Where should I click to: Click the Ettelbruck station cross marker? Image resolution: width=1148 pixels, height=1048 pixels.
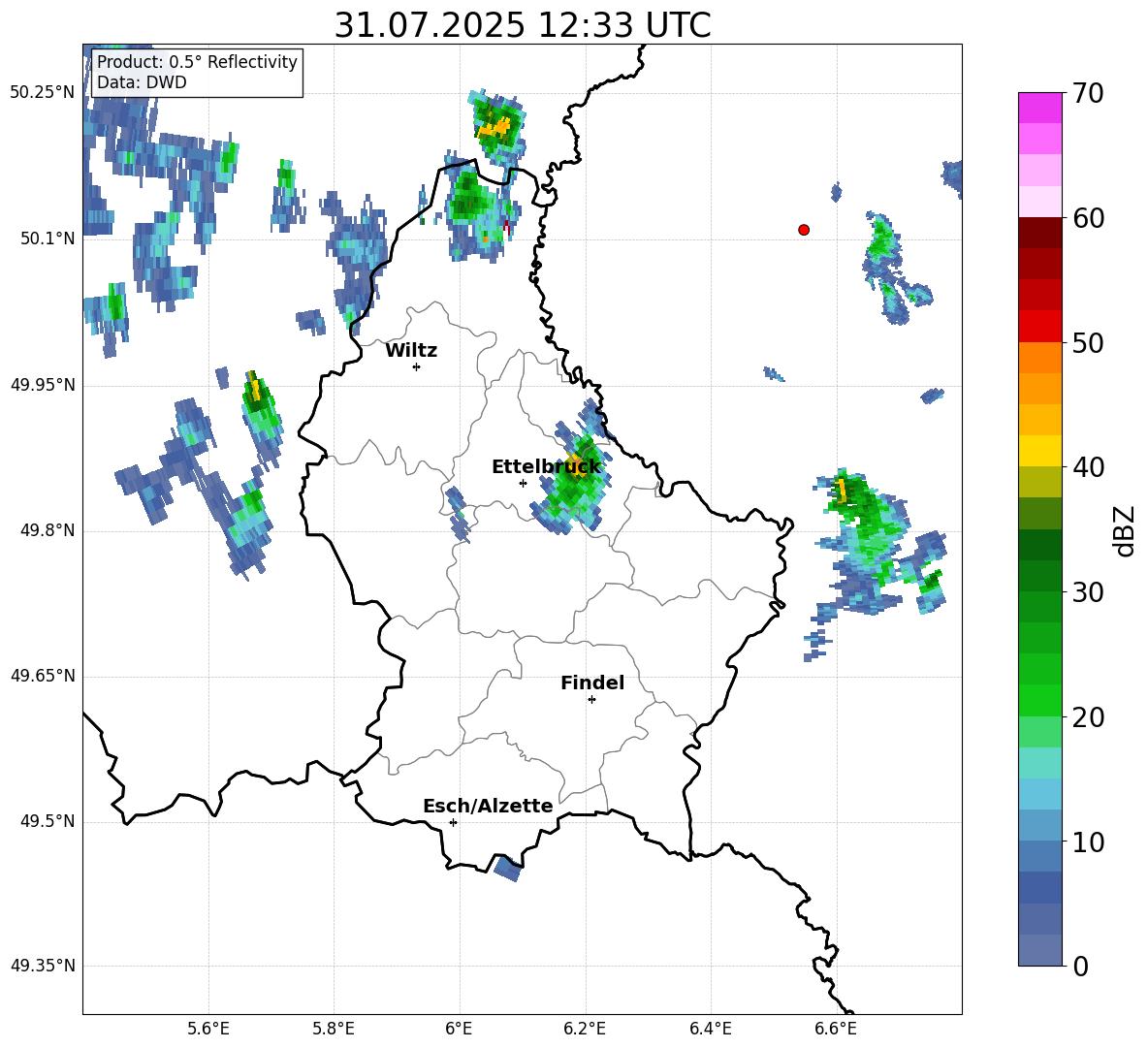point(523,483)
